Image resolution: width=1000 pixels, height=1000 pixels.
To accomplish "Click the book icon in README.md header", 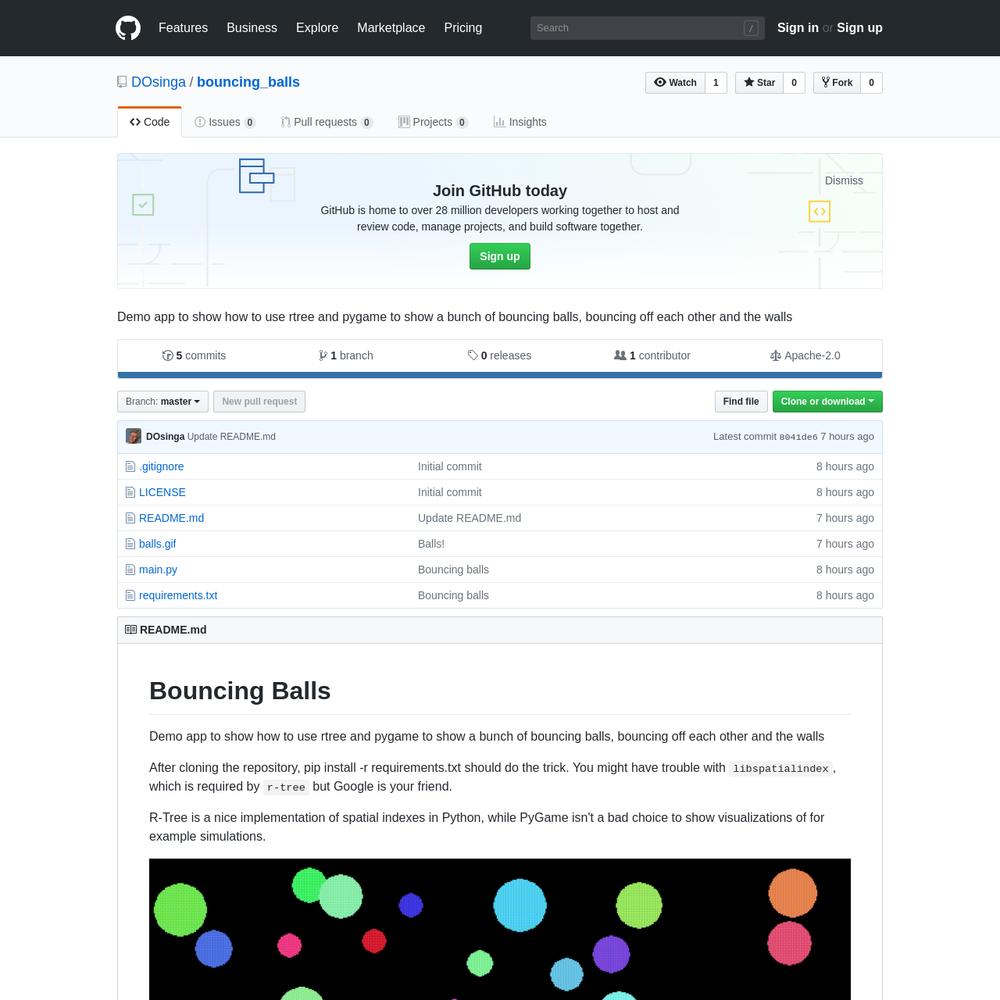I will [x=131, y=629].
